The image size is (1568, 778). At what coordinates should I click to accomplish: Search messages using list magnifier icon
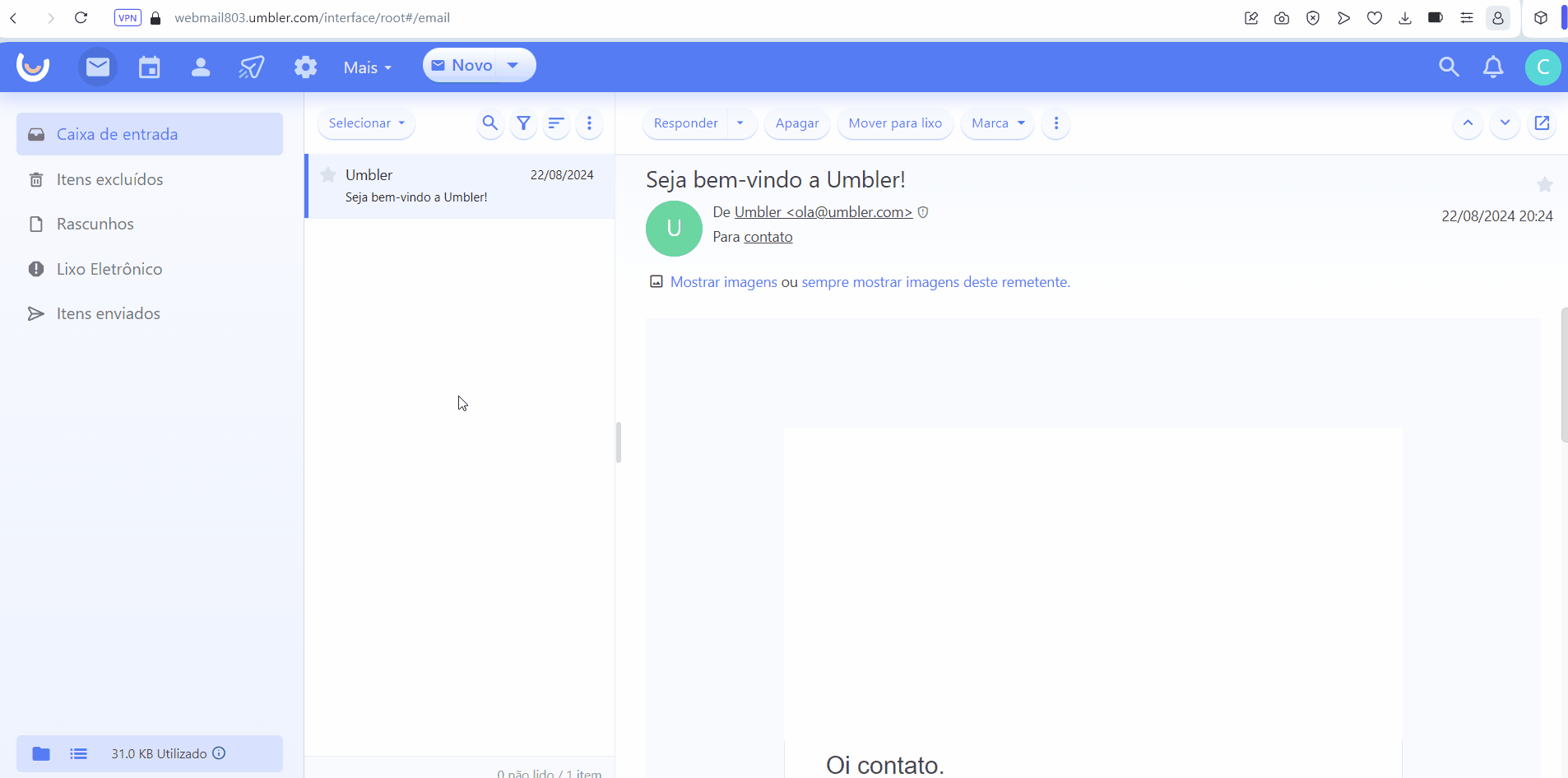490,123
